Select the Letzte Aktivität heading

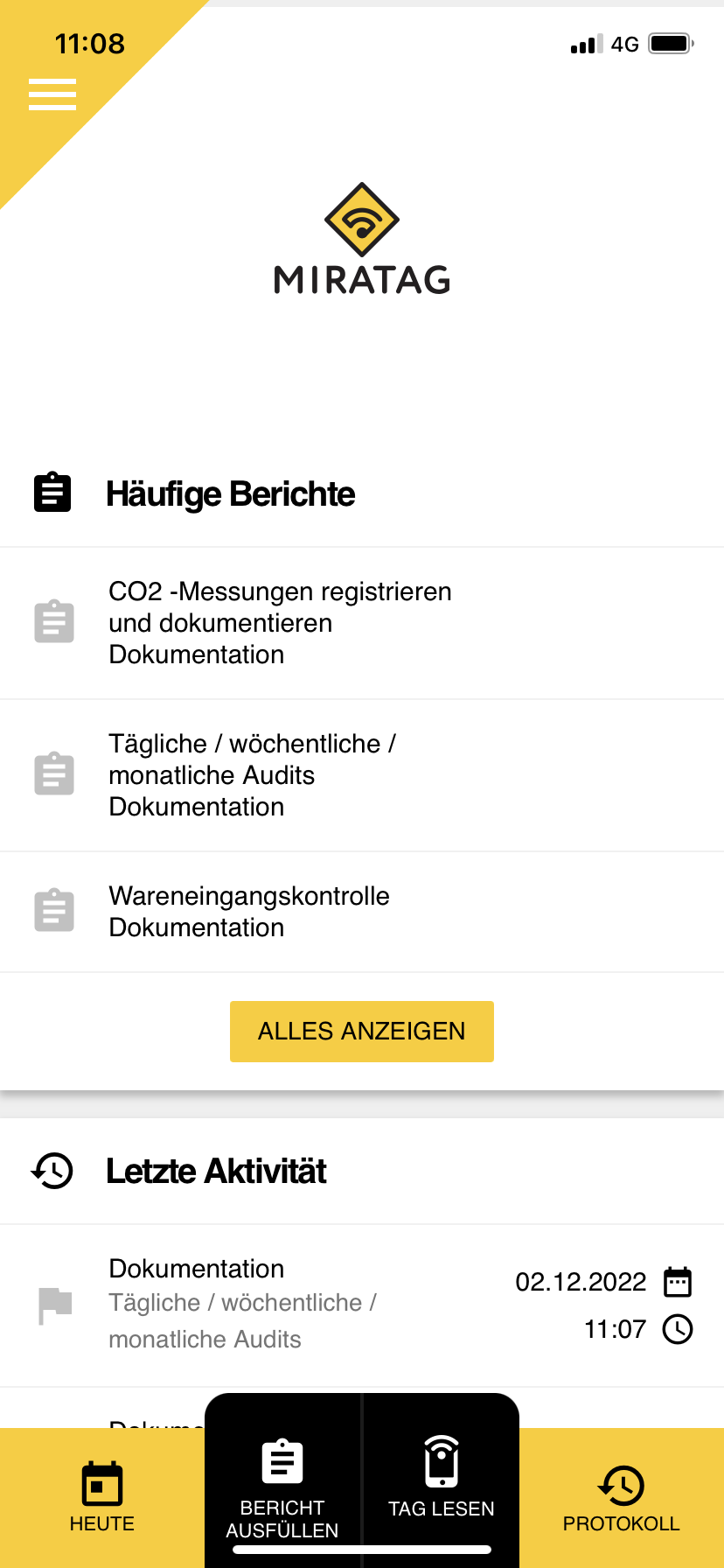[216, 1172]
